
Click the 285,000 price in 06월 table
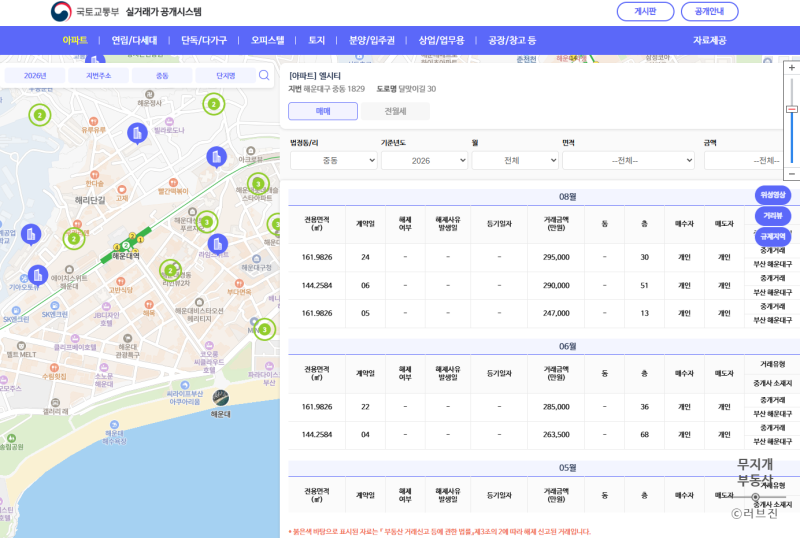click(556, 407)
